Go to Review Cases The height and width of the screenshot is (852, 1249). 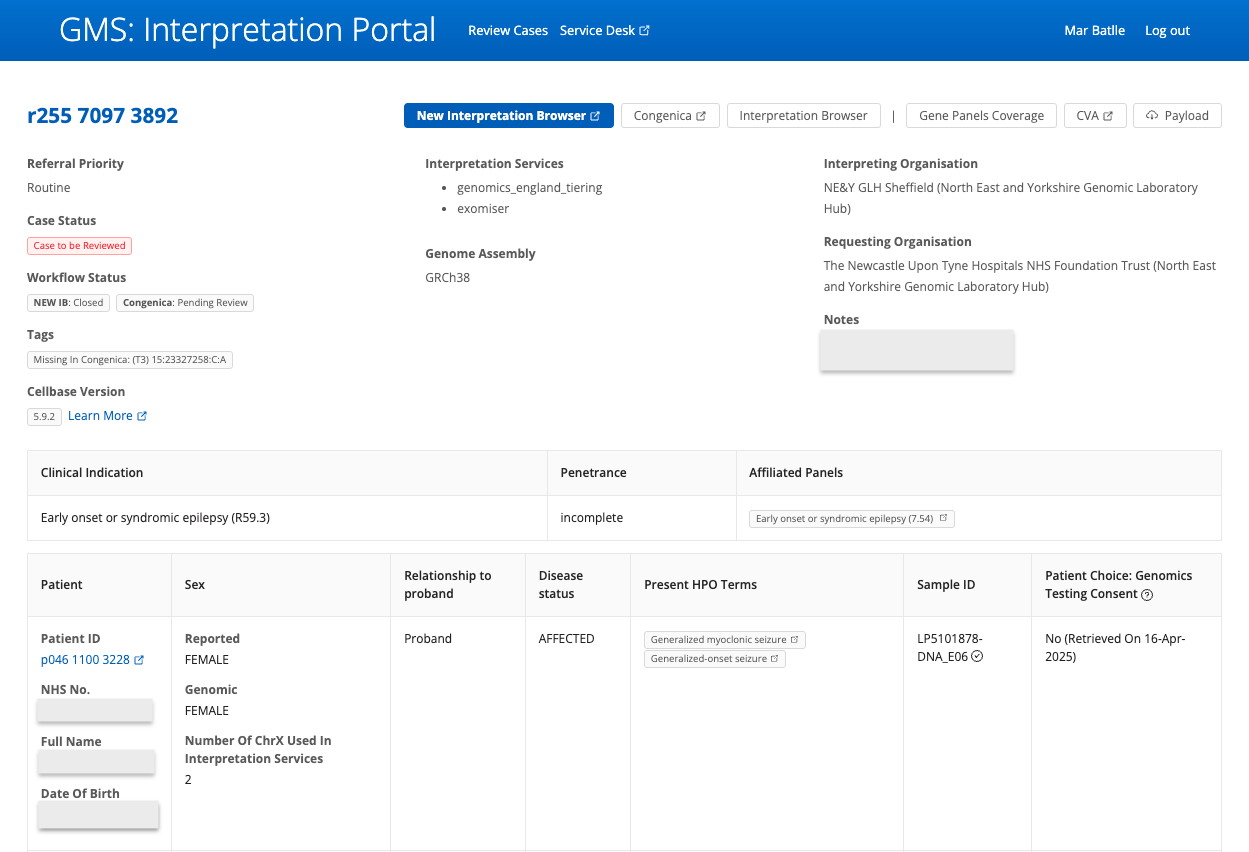tap(508, 31)
